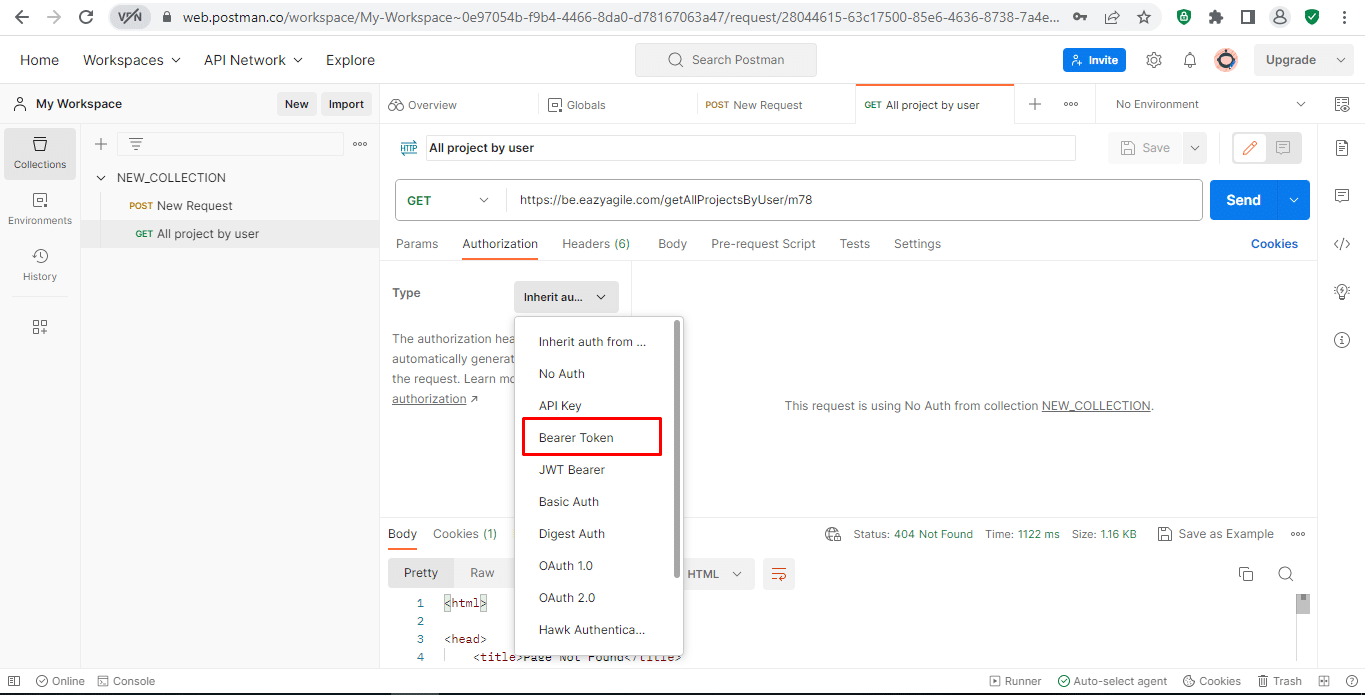Click the notifications bell icon
The height and width of the screenshot is (695, 1365).
(x=1190, y=60)
